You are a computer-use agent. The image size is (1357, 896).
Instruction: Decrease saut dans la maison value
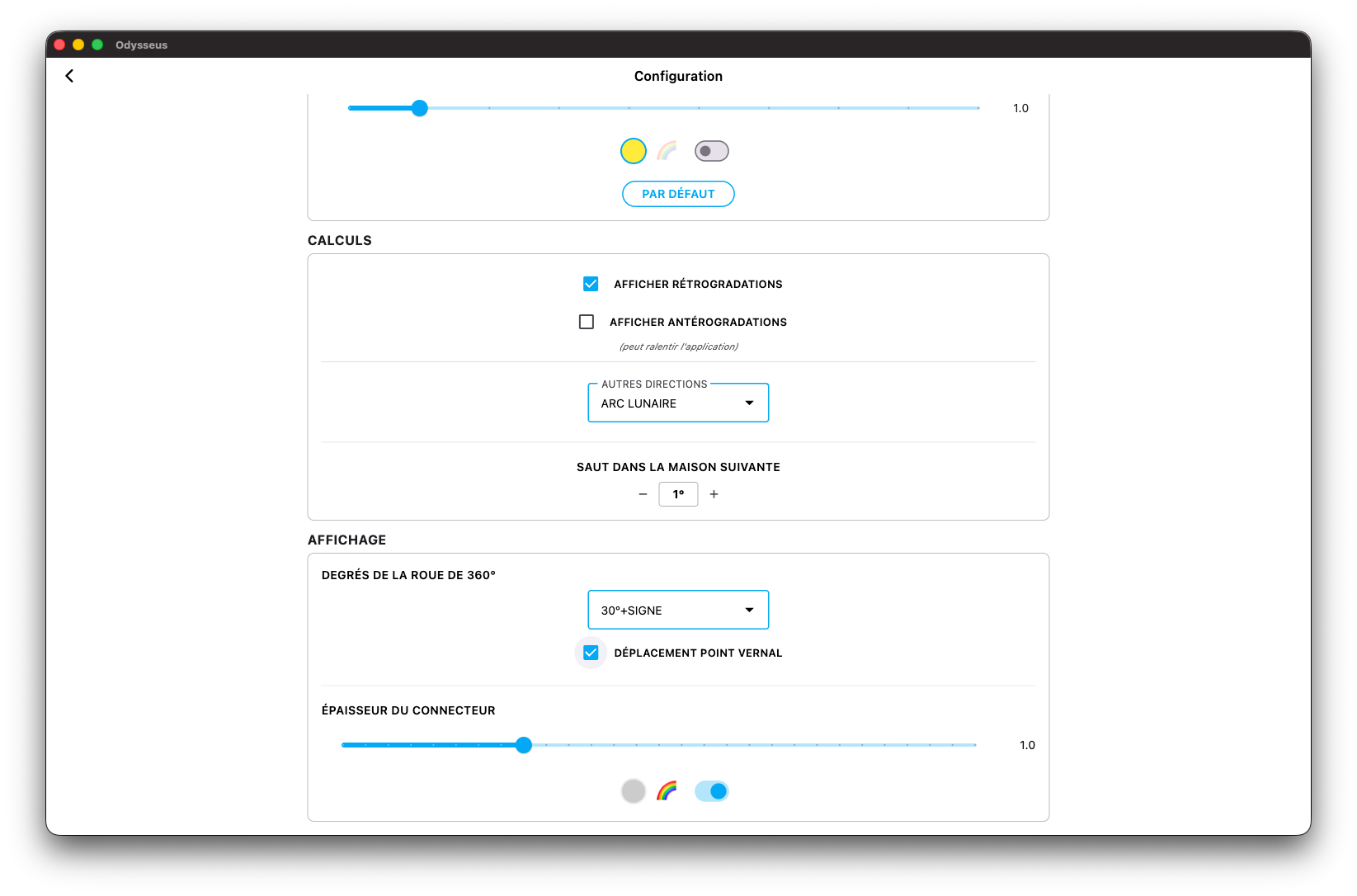point(643,494)
